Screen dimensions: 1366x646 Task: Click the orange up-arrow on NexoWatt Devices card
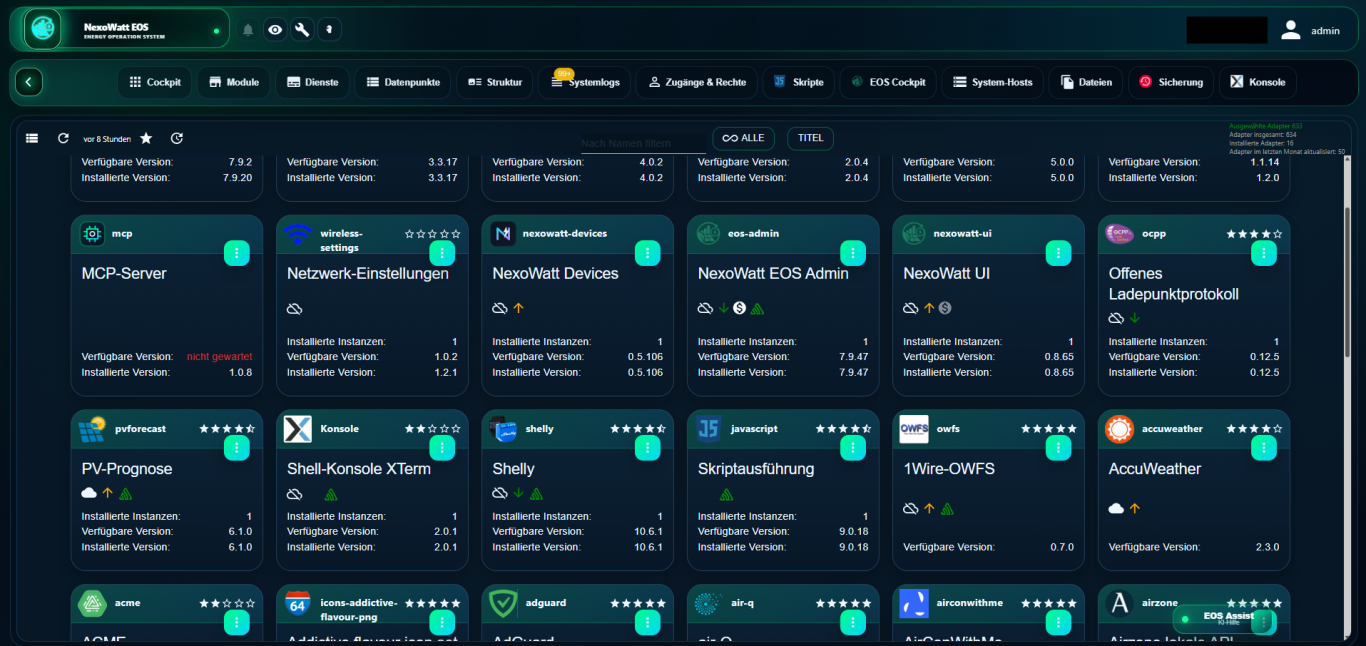click(519, 308)
